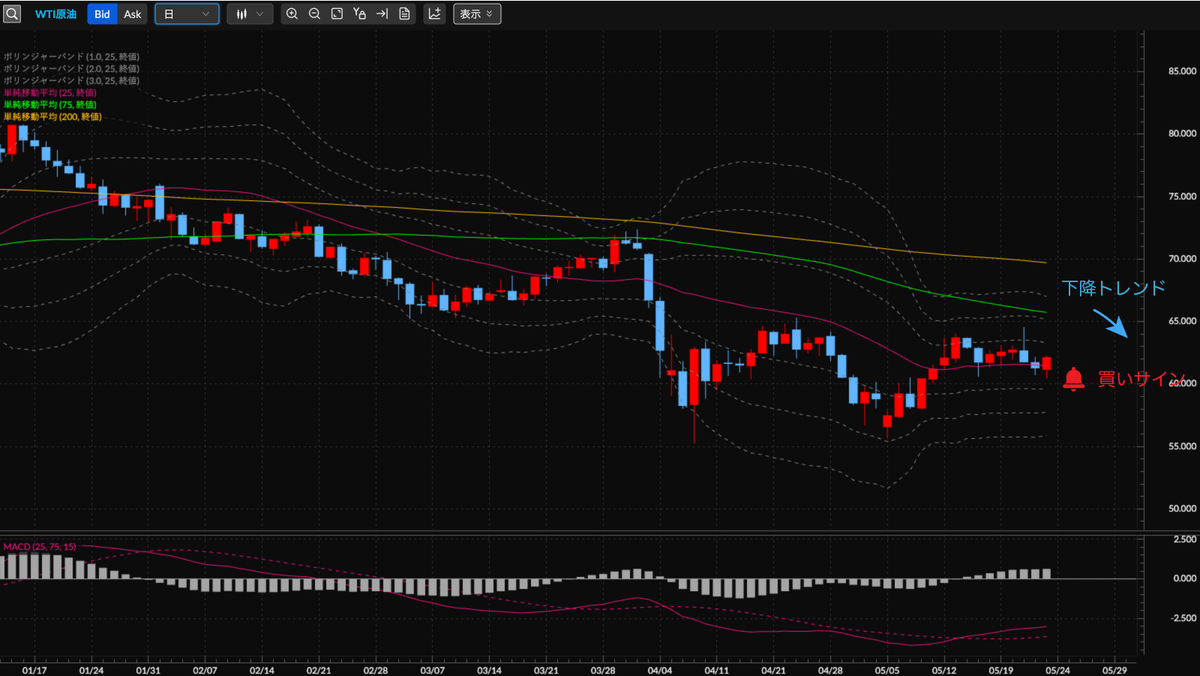Select the MACD (25, 75, 15) label
1200x676 pixels.
[x=39, y=546]
